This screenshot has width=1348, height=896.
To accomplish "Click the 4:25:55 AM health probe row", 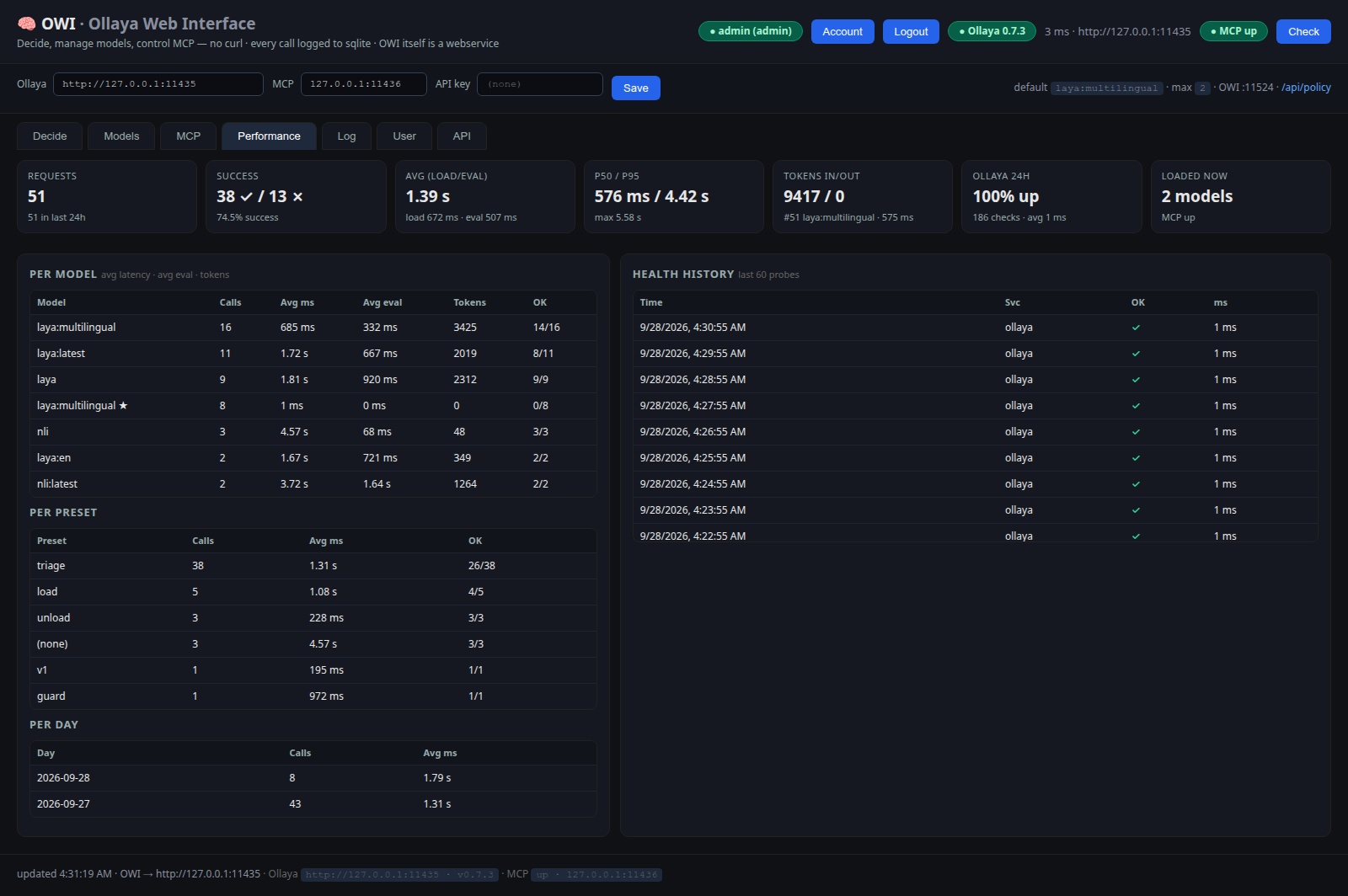I will pos(976,458).
